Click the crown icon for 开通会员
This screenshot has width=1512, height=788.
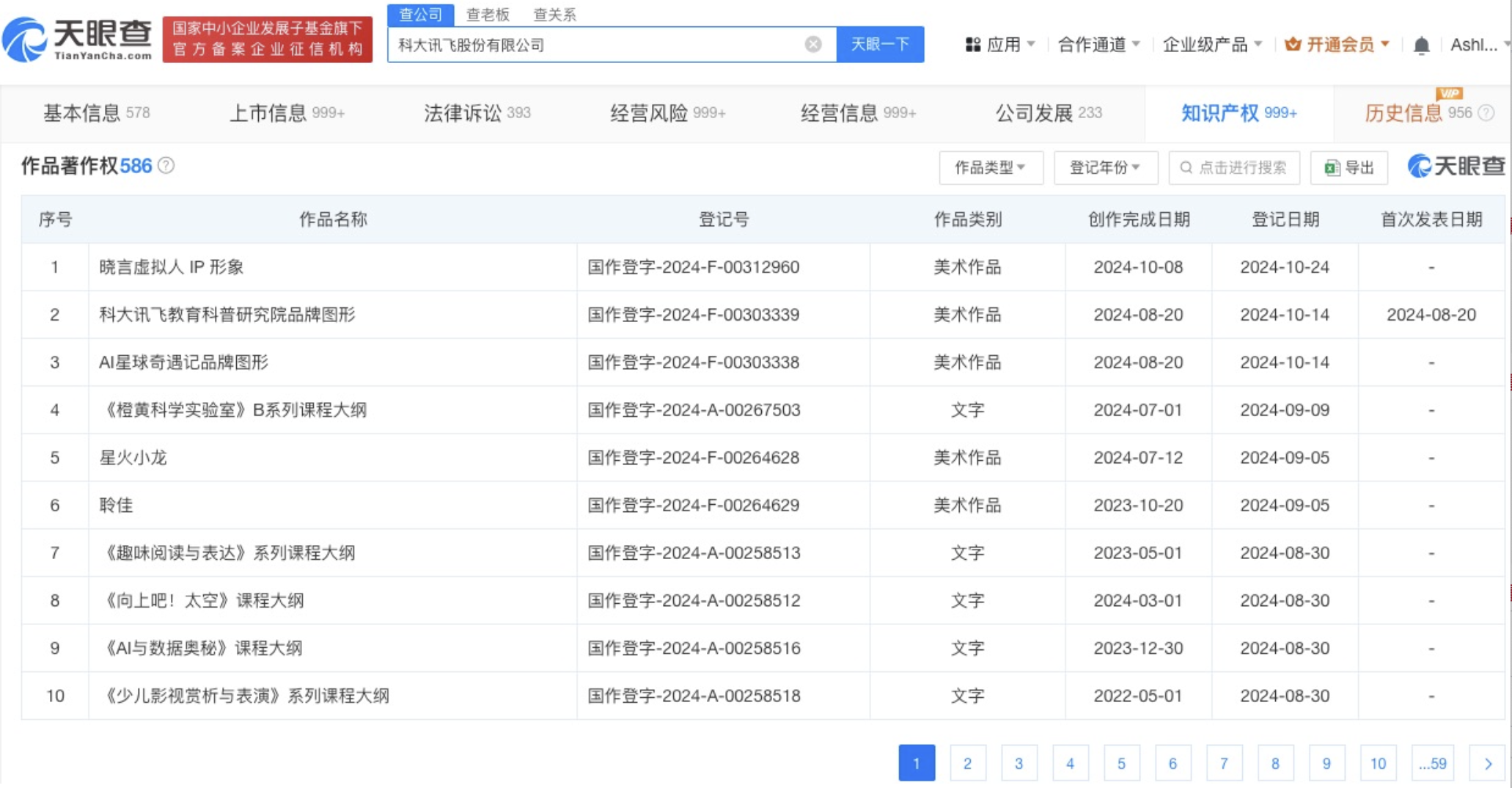tap(1293, 45)
